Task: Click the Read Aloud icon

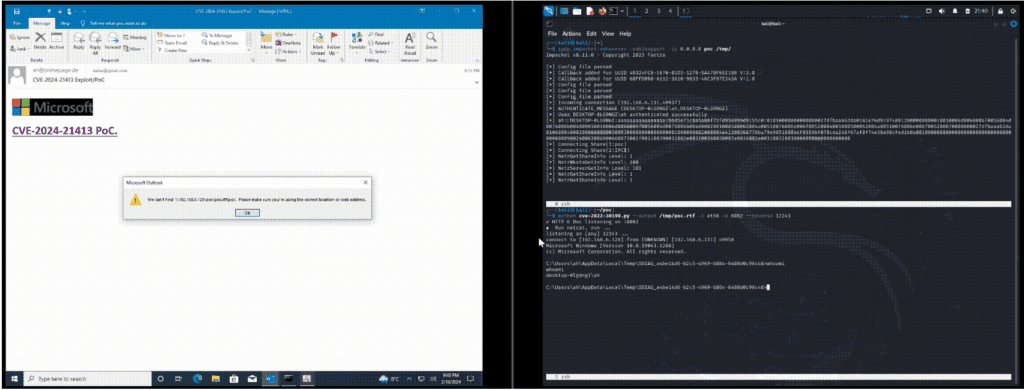Action: tap(409, 43)
